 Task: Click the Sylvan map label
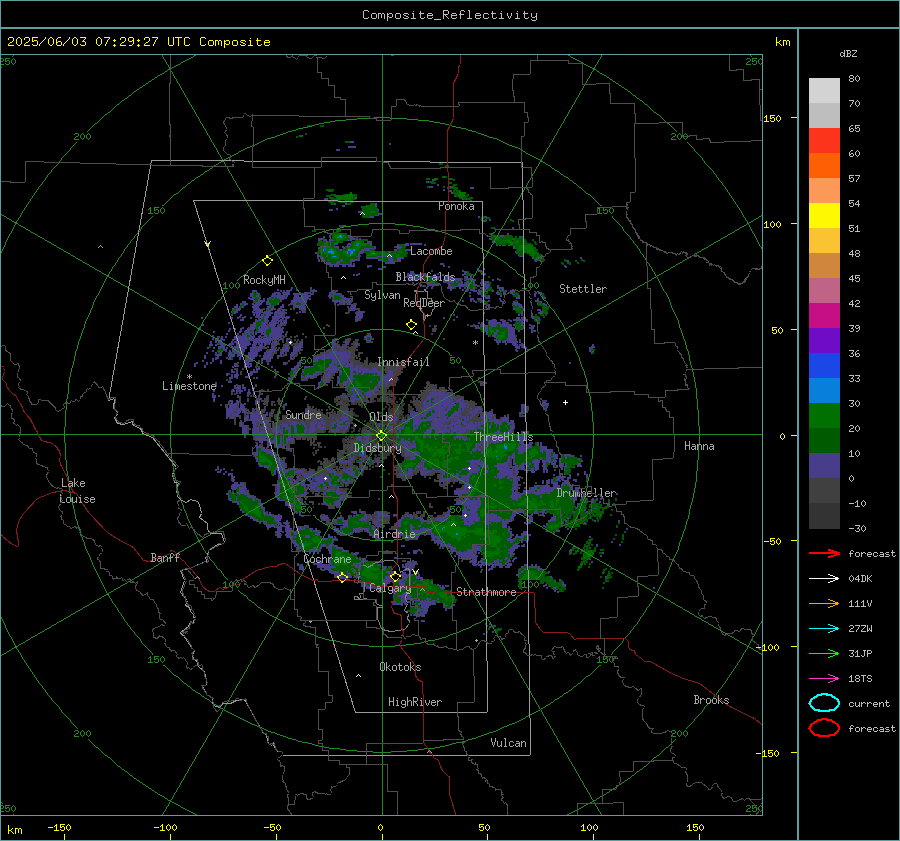click(382, 295)
